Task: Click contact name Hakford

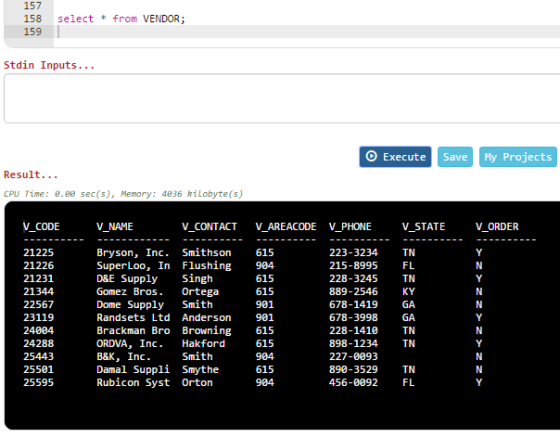Action: point(204,343)
